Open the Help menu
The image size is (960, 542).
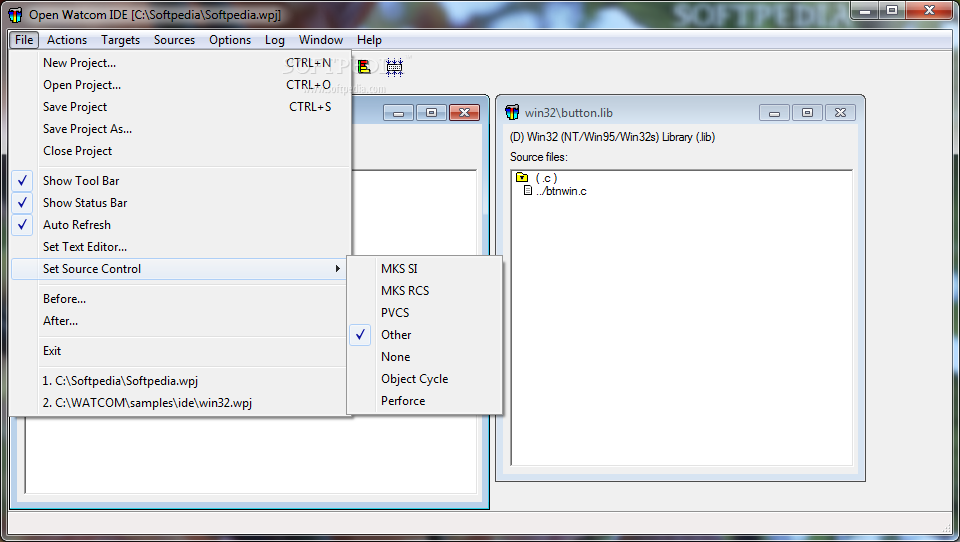(x=369, y=40)
